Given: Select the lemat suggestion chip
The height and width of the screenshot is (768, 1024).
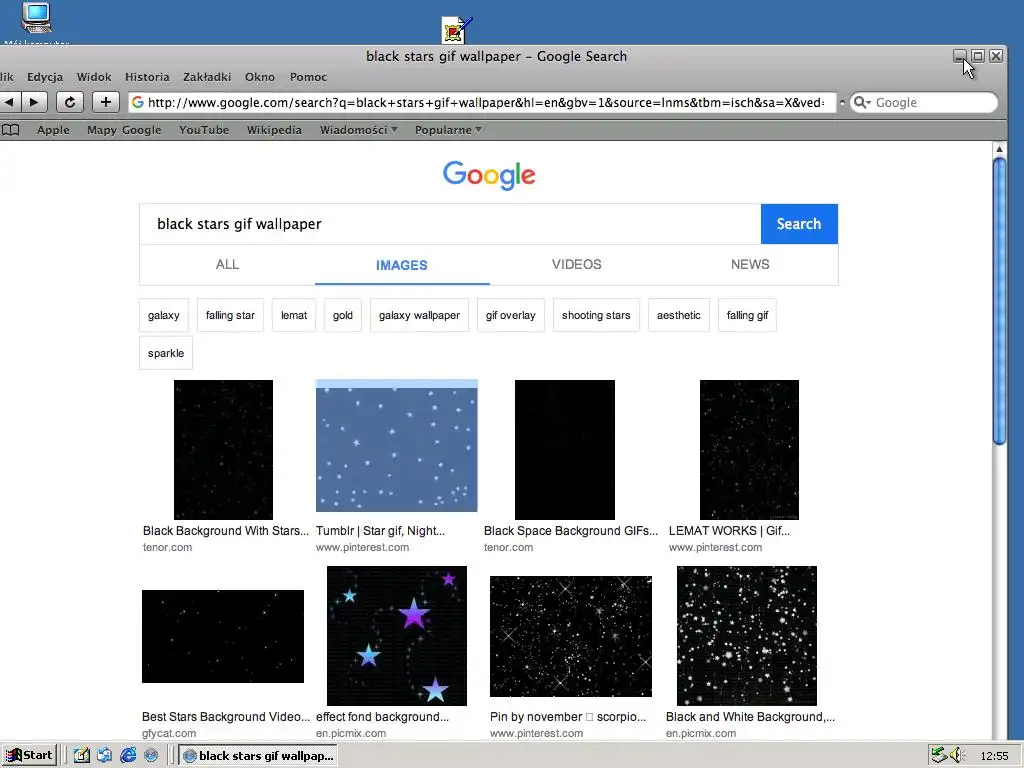Looking at the screenshot, I should (x=294, y=315).
